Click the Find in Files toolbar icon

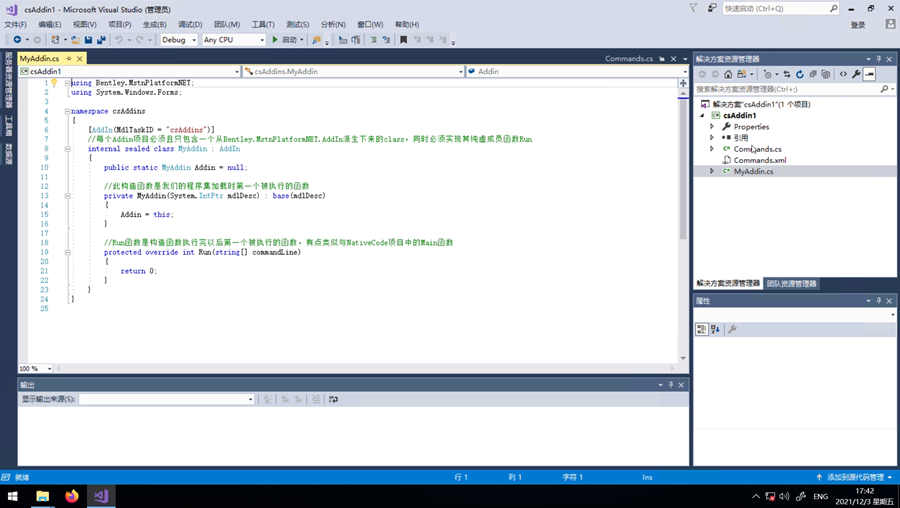click(316, 40)
